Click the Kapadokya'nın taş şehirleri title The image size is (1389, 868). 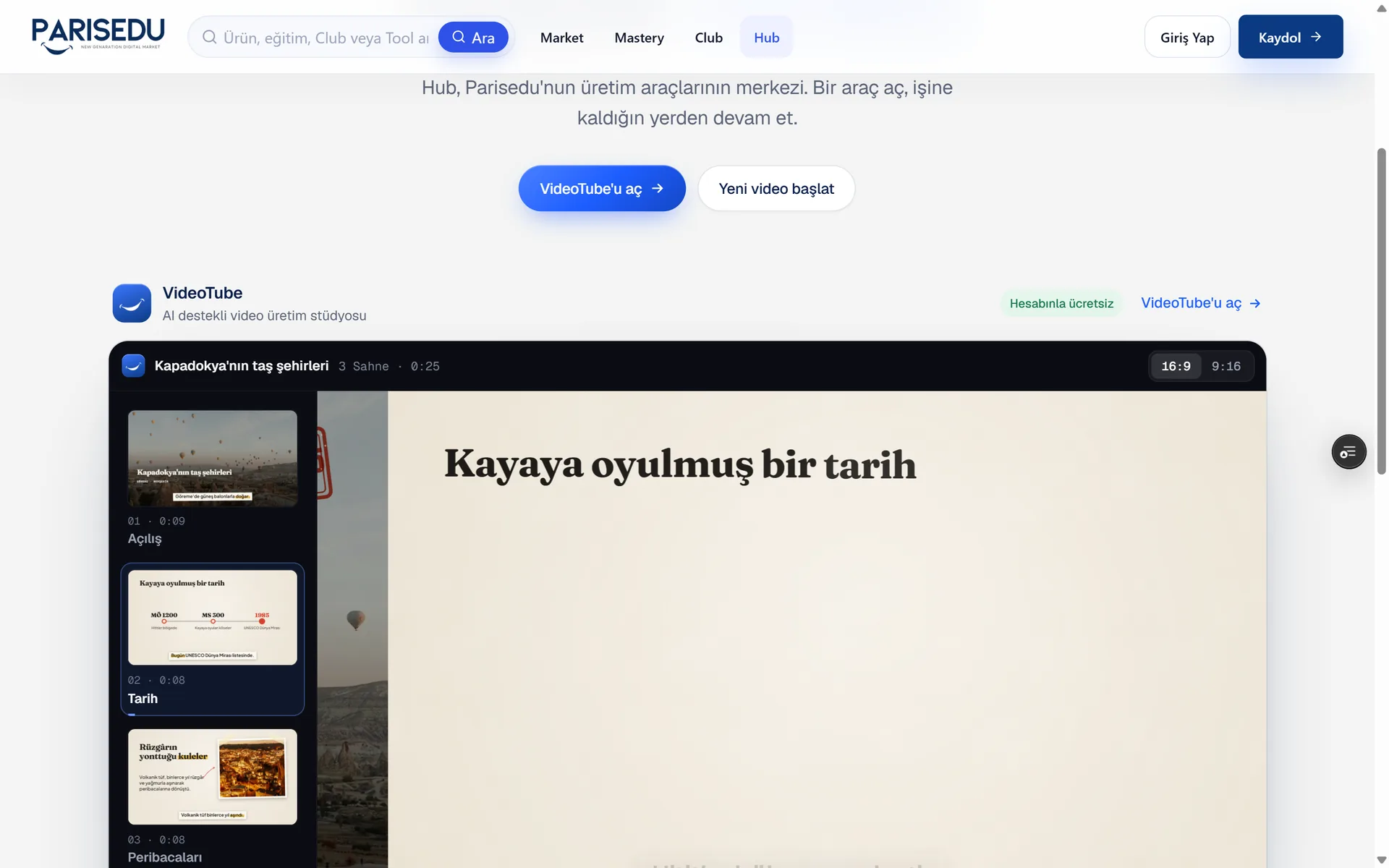pyautogui.click(x=242, y=366)
